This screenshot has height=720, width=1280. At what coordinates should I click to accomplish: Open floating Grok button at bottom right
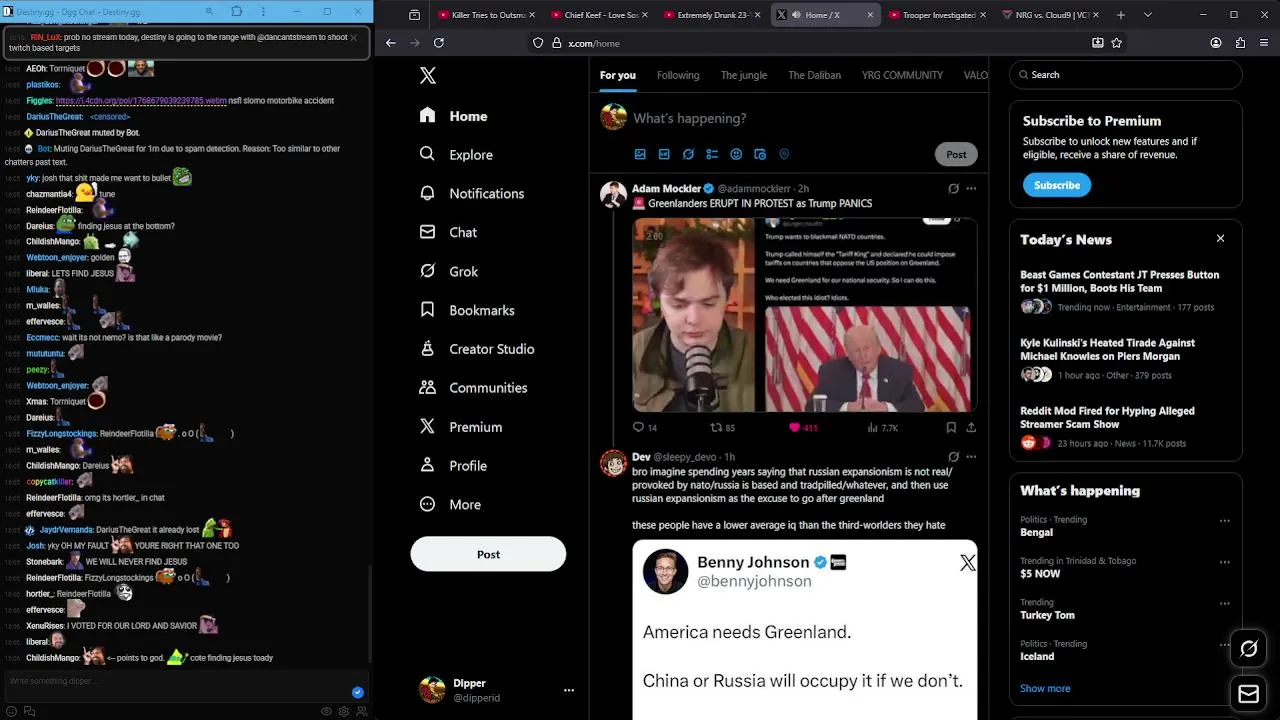click(x=1248, y=649)
